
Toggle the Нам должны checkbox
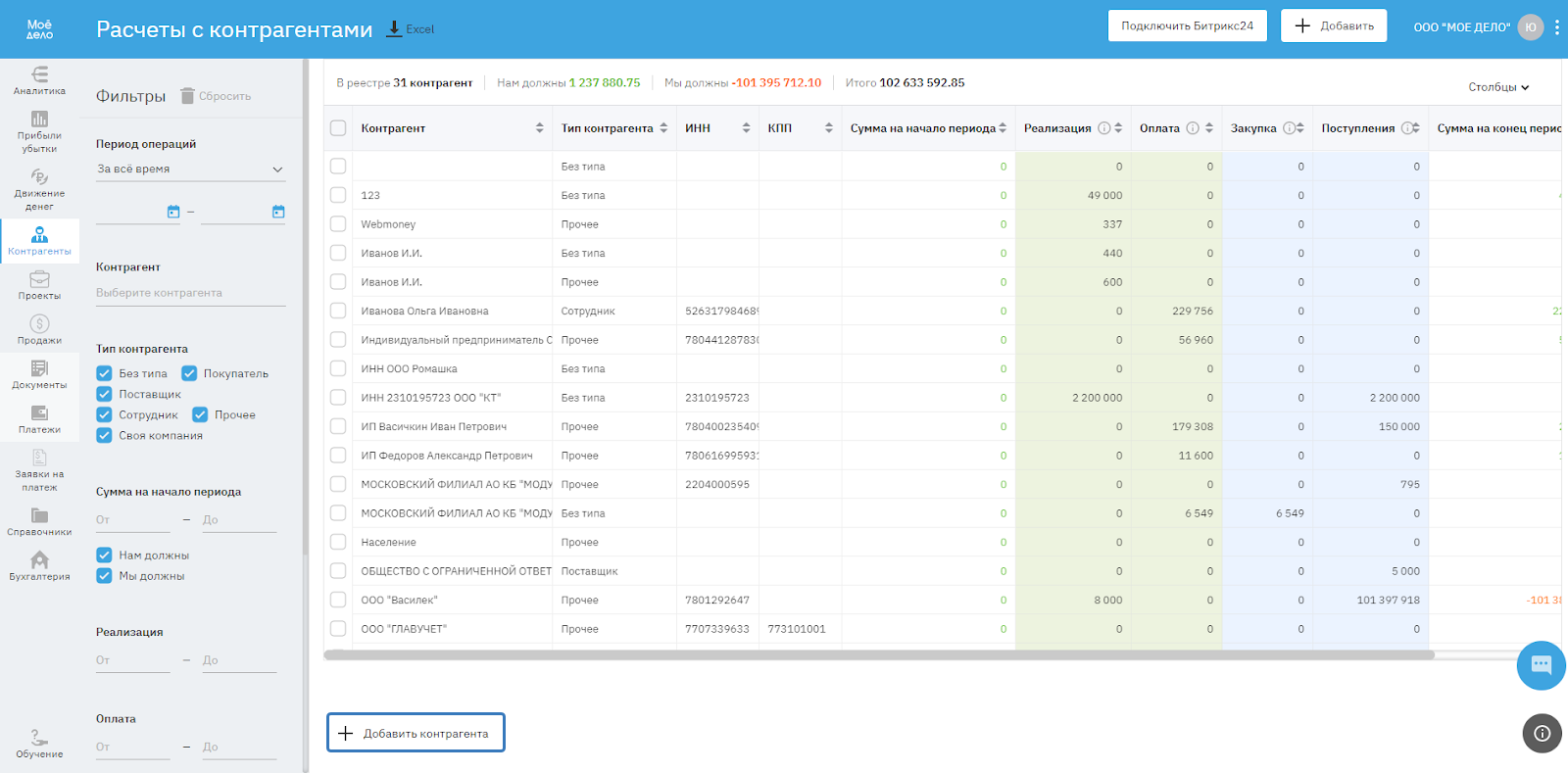point(104,556)
